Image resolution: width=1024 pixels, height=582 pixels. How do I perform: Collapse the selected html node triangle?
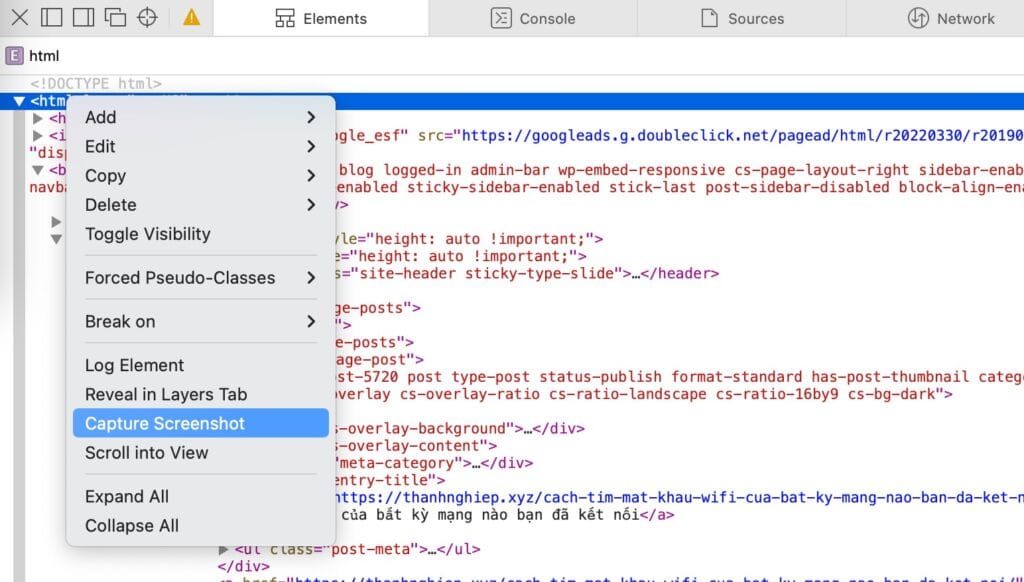coord(19,101)
